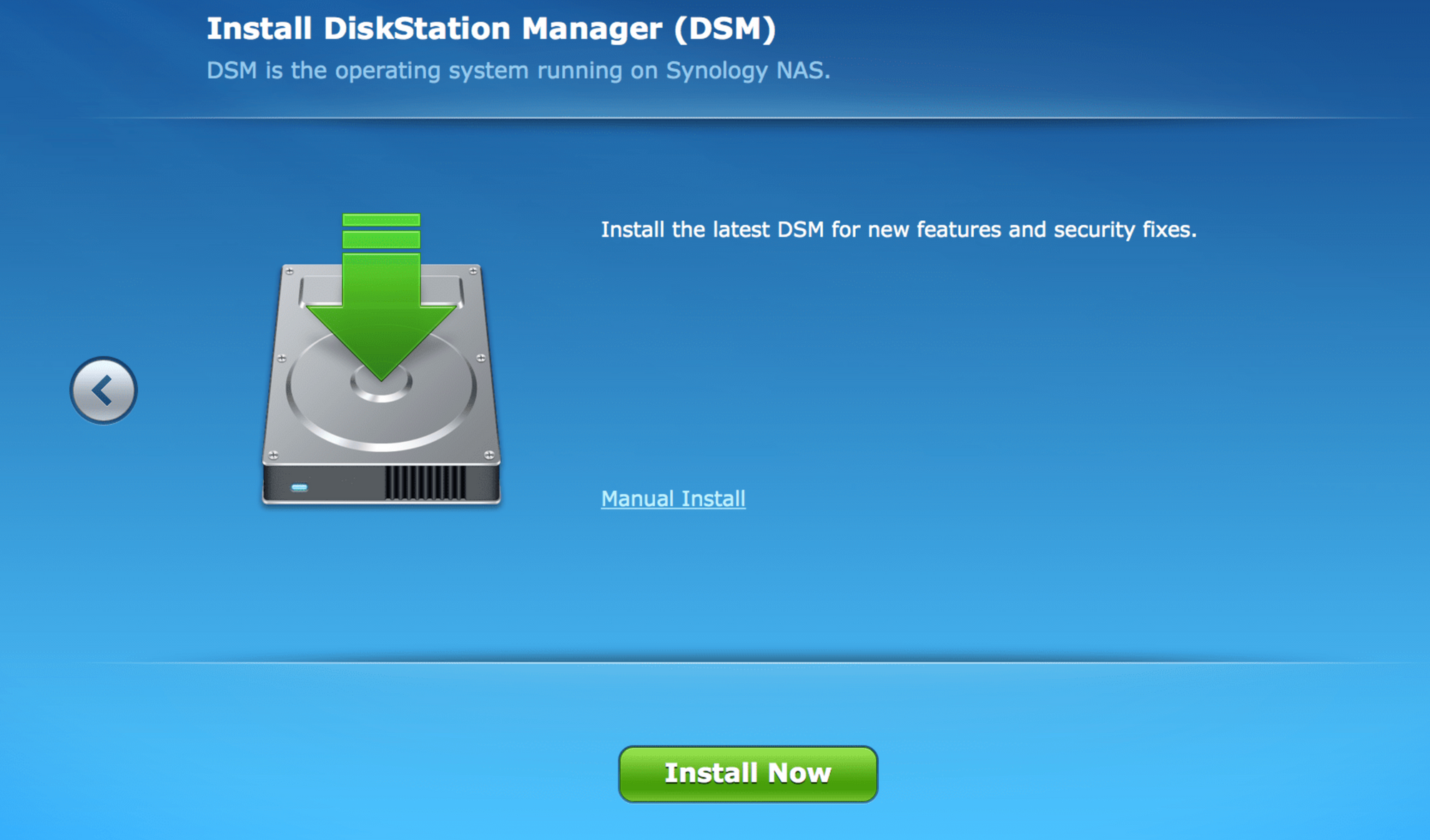Click the topmost green bar above the arrow

pyautogui.click(x=381, y=219)
